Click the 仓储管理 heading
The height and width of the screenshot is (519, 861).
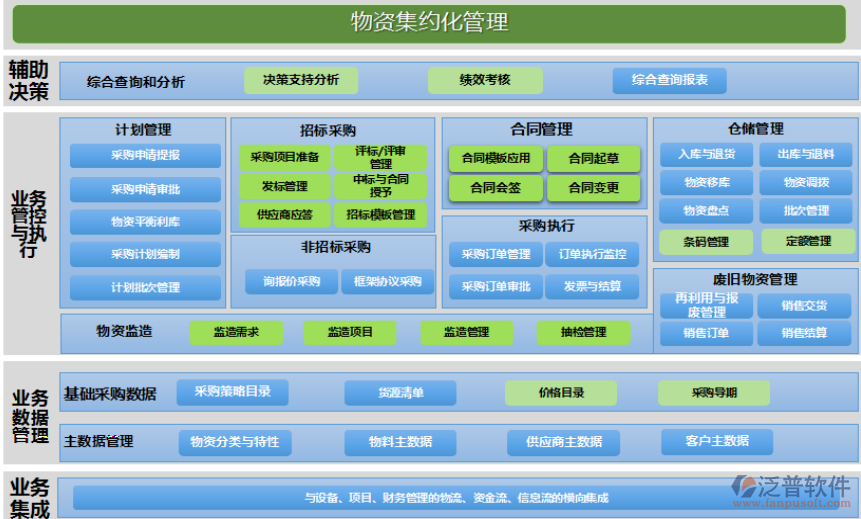756,129
